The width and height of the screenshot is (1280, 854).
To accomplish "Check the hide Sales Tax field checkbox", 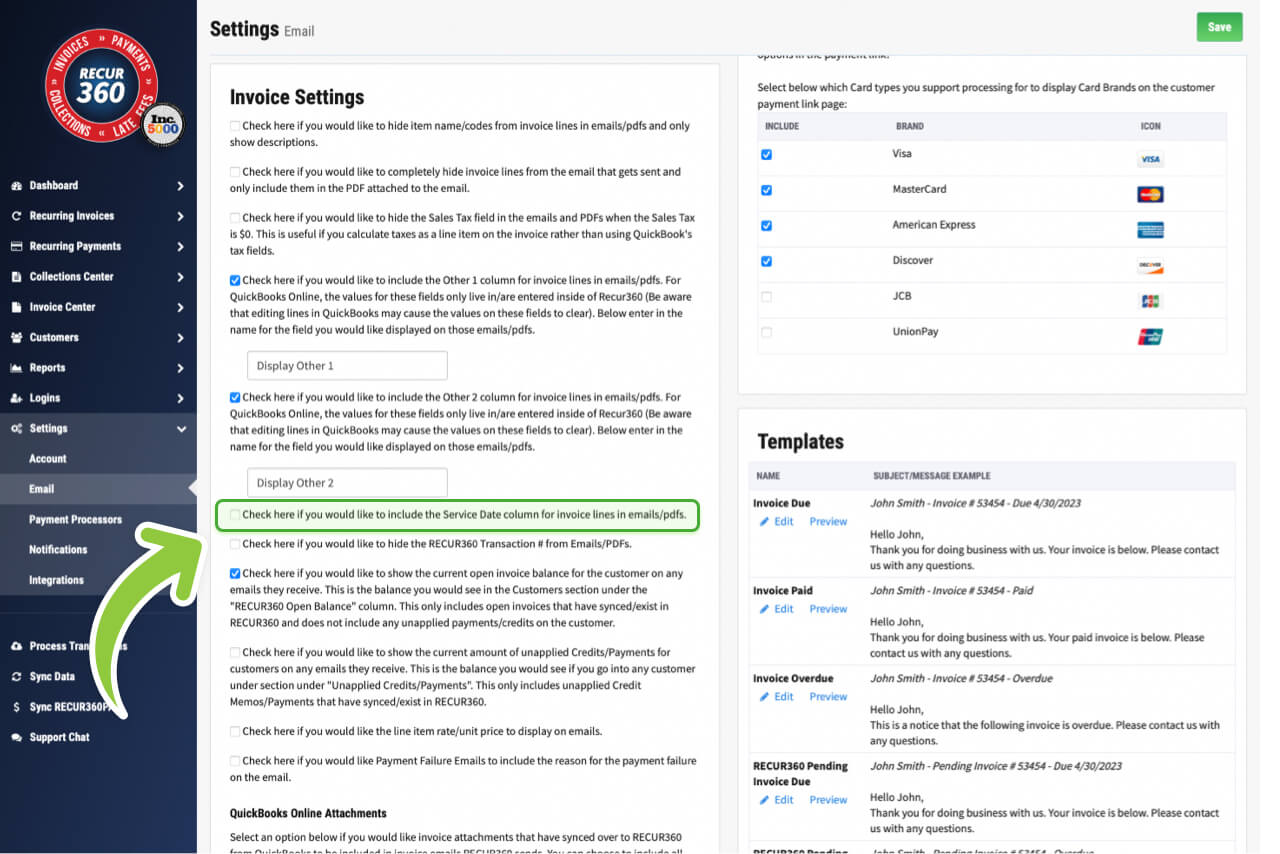I will (x=235, y=218).
